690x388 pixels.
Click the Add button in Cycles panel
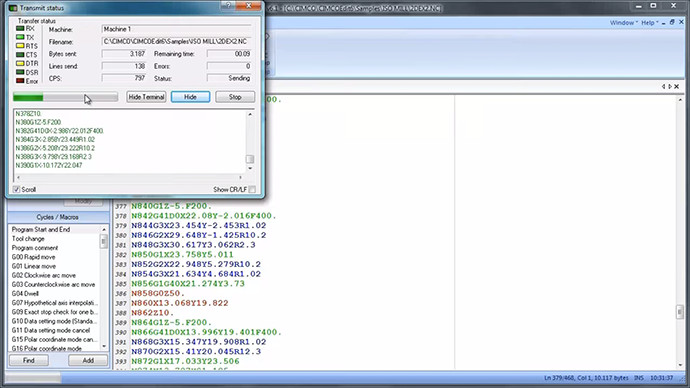[88, 360]
